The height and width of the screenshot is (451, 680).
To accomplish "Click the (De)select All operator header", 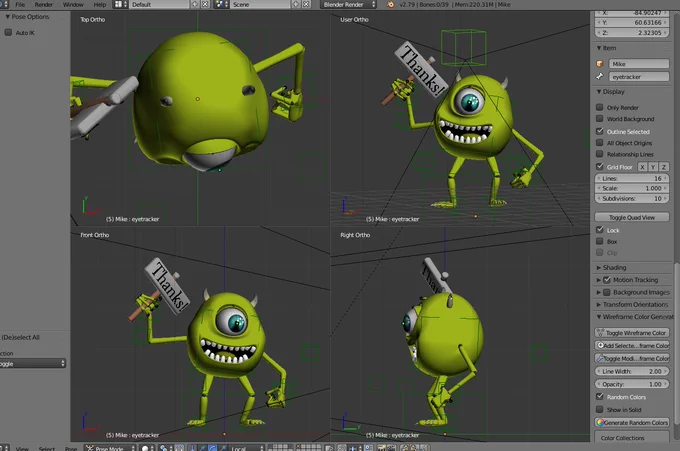I will (20, 337).
